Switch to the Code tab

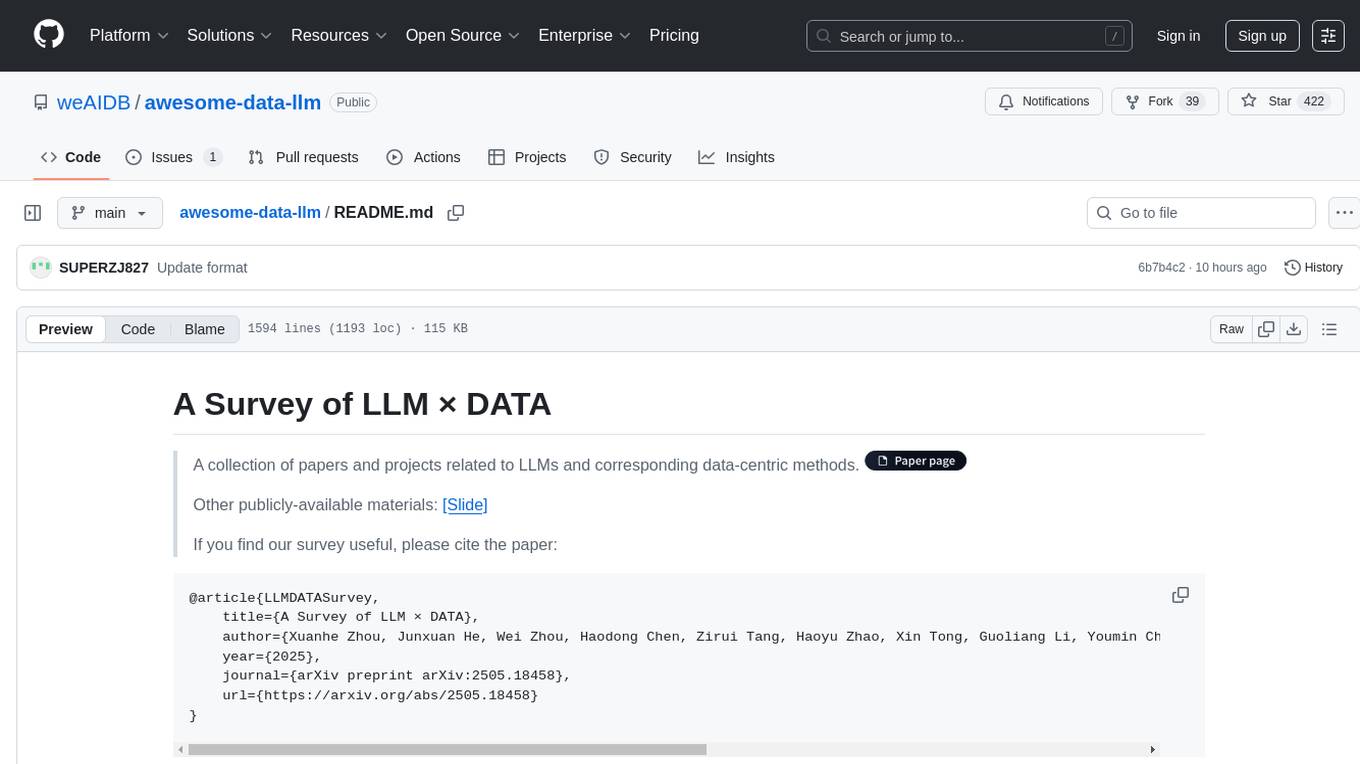pyautogui.click(x=71, y=157)
